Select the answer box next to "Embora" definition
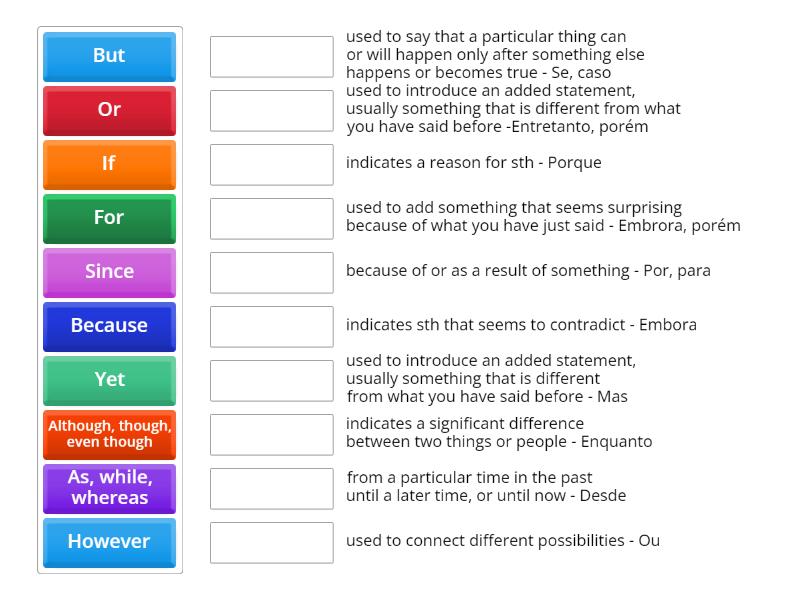Image resolution: width=800 pixels, height=600 pixels. [x=271, y=325]
